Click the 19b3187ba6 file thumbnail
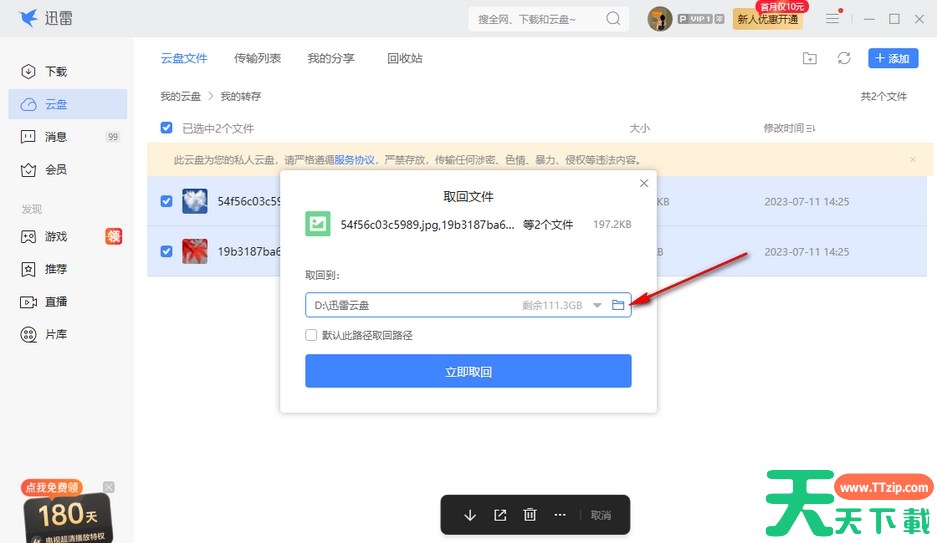Screen dimensions: 938x543 click(x=195, y=251)
